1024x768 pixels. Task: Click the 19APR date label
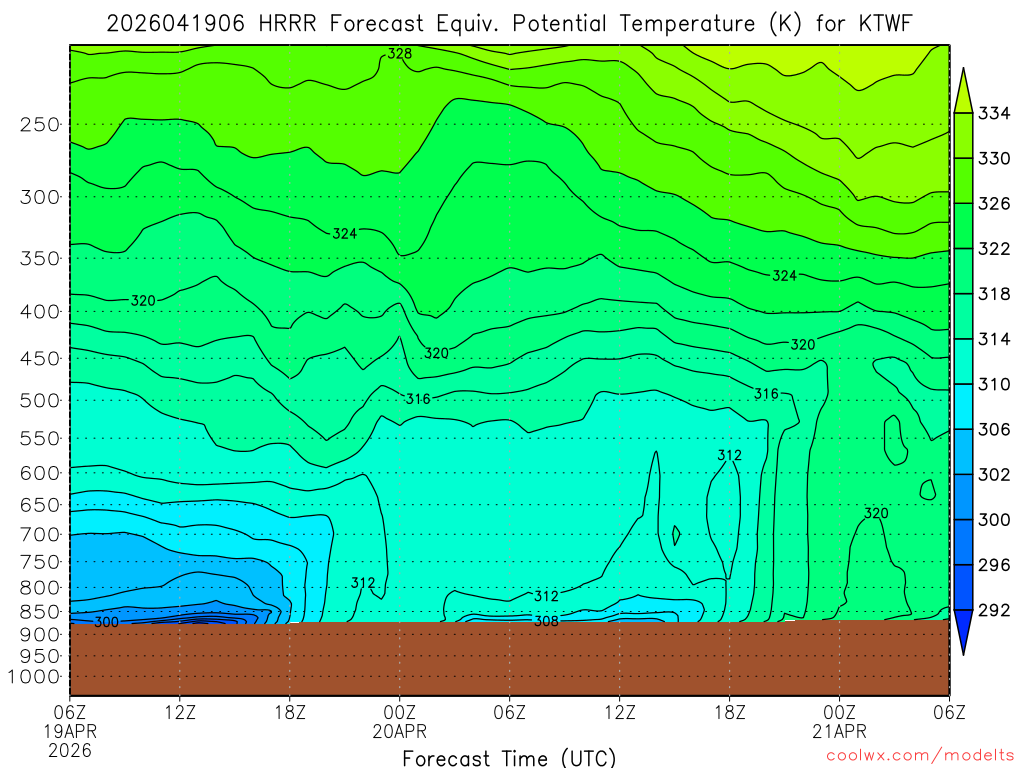[71, 731]
